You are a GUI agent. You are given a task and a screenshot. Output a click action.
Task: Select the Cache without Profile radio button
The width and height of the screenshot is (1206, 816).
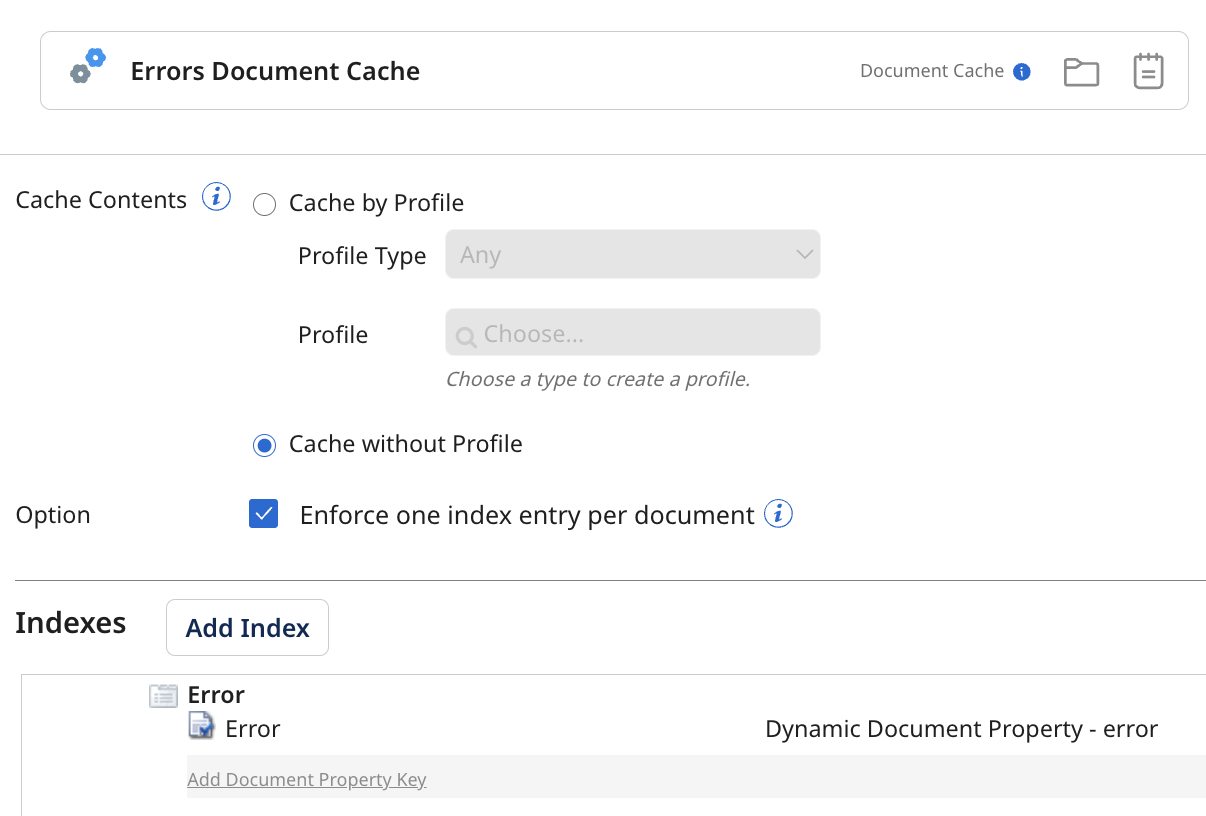point(264,444)
